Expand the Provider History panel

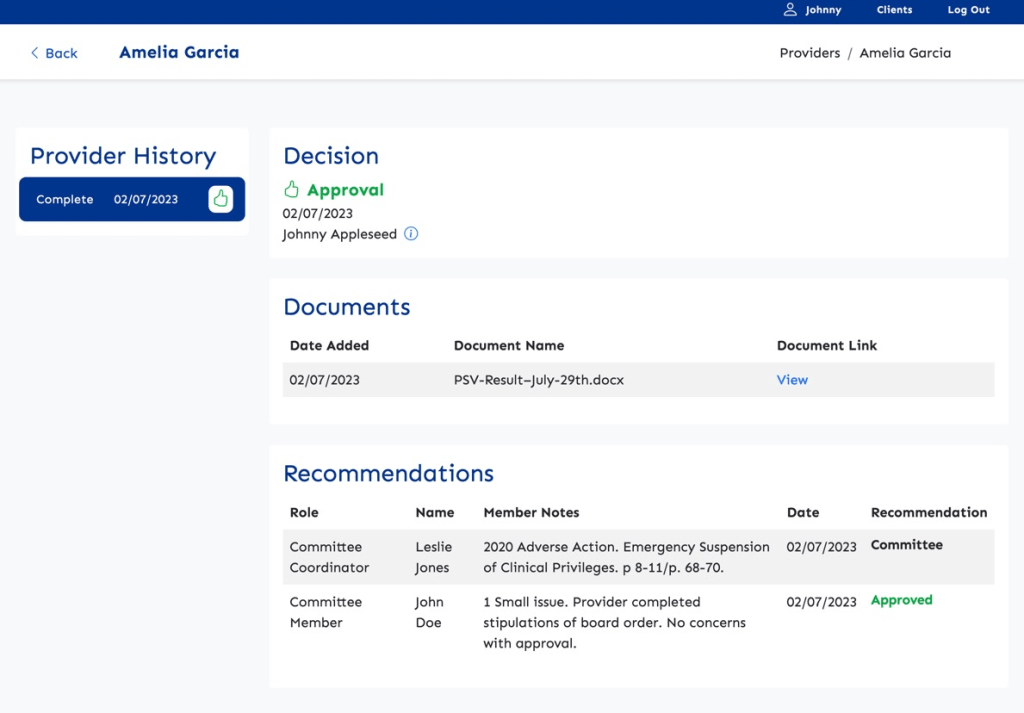(x=123, y=156)
